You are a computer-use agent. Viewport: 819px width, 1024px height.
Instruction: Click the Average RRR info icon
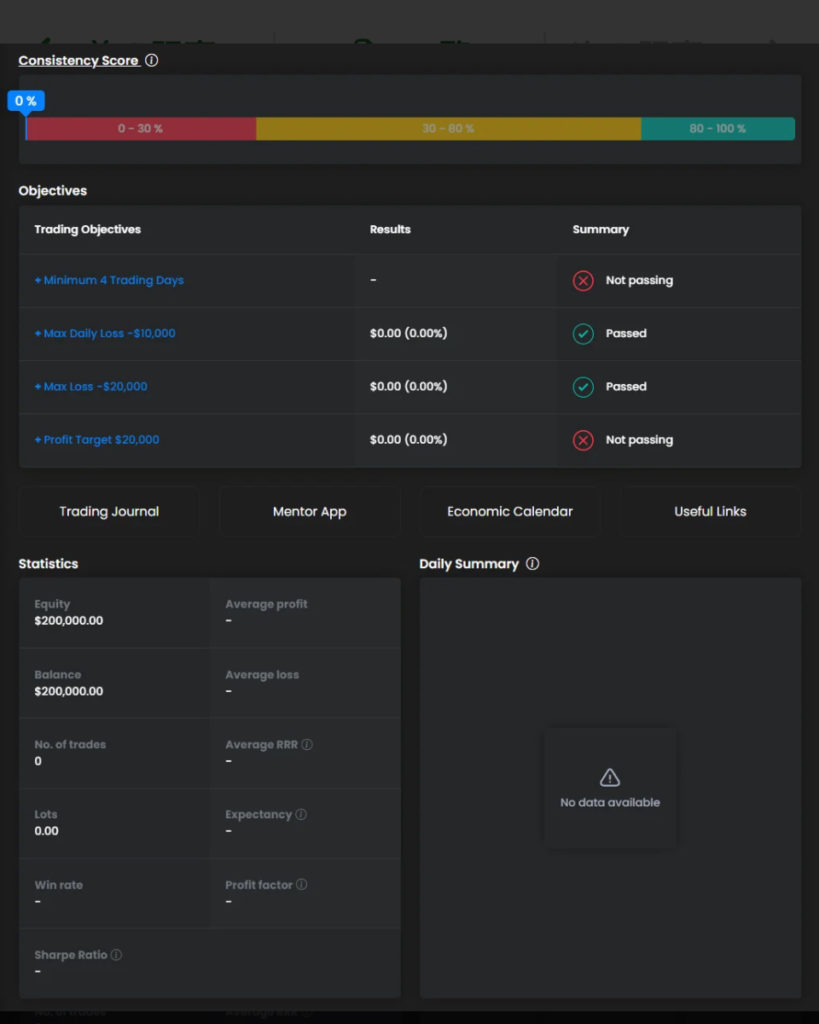(x=307, y=745)
